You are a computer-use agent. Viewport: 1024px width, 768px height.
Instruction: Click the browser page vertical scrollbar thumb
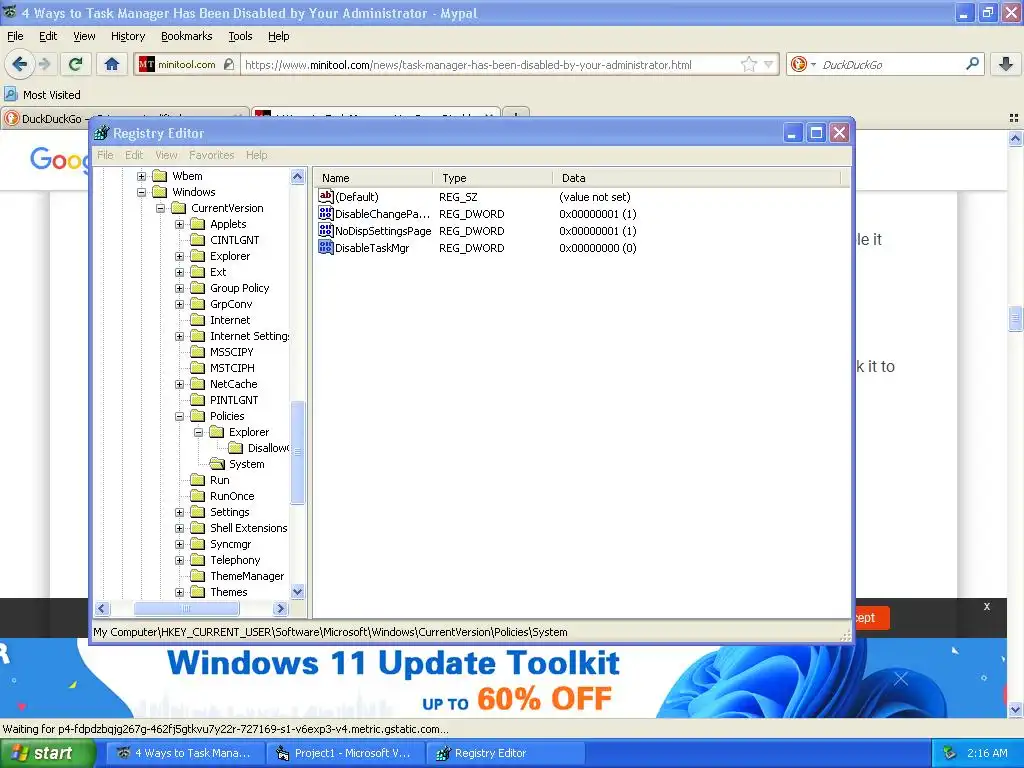[x=1015, y=319]
